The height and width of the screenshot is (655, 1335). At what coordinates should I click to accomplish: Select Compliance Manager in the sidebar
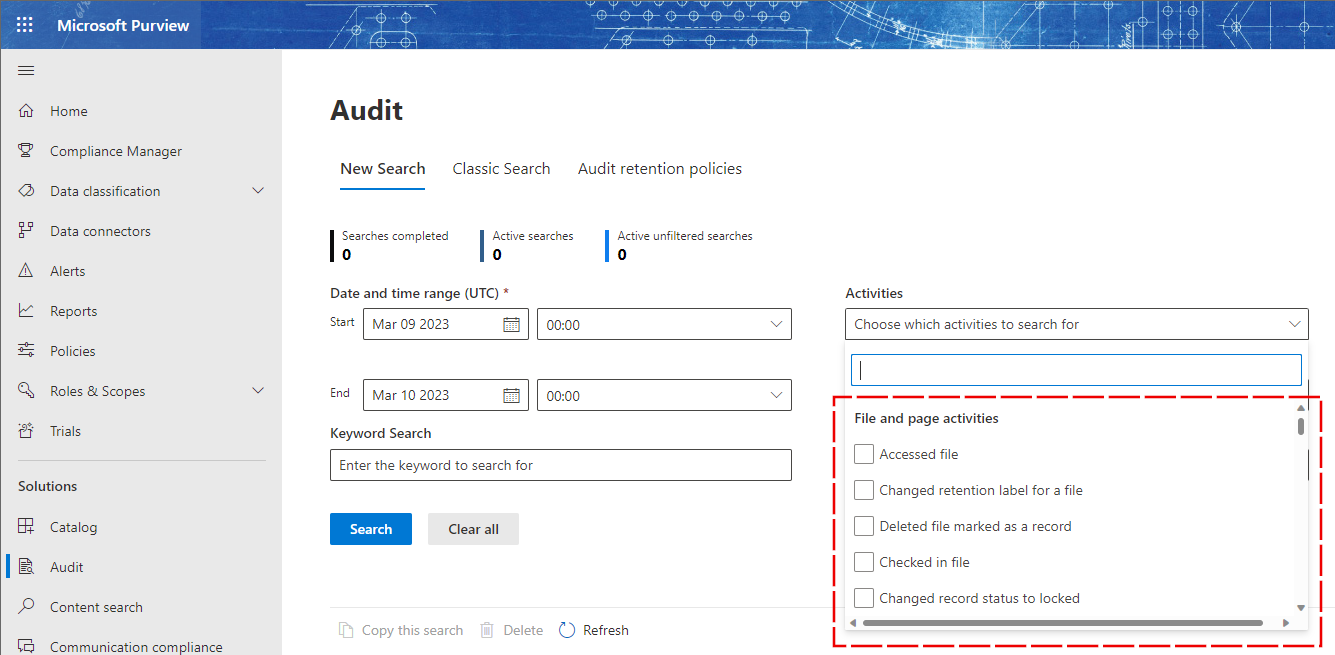point(115,150)
